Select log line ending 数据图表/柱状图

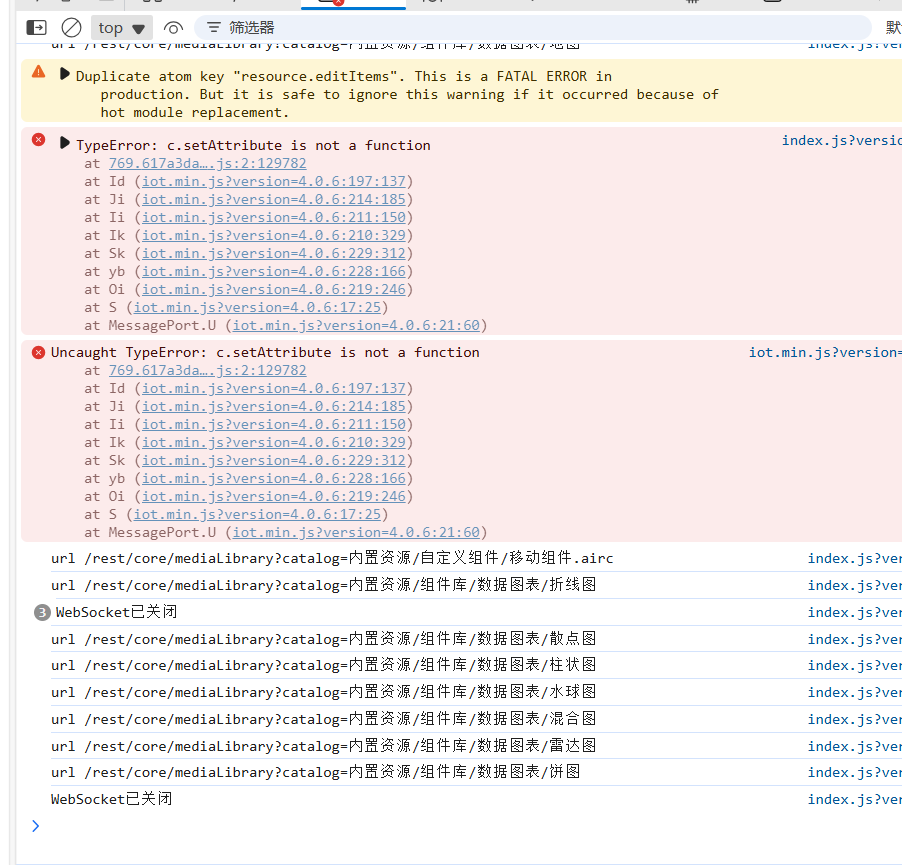click(323, 665)
